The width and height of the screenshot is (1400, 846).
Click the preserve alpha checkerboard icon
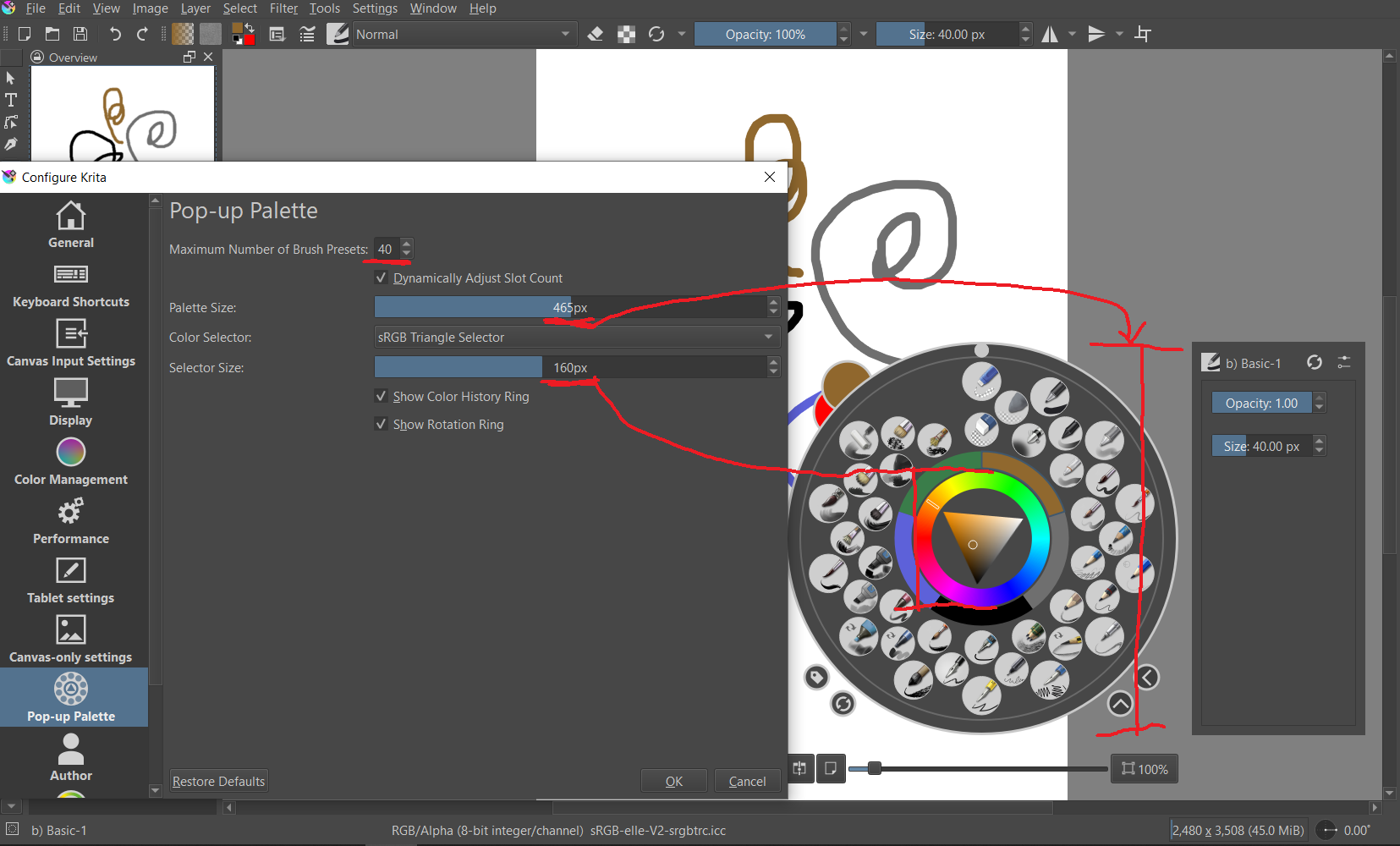[x=626, y=35]
